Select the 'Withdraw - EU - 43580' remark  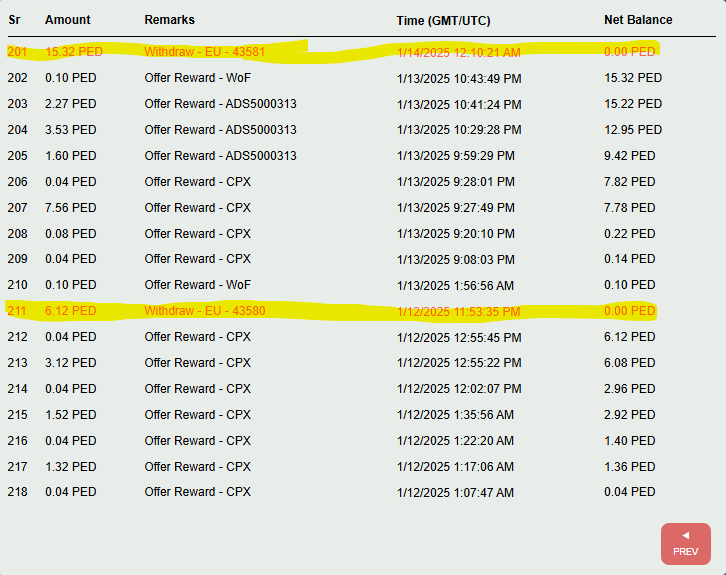click(x=205, y=311)
